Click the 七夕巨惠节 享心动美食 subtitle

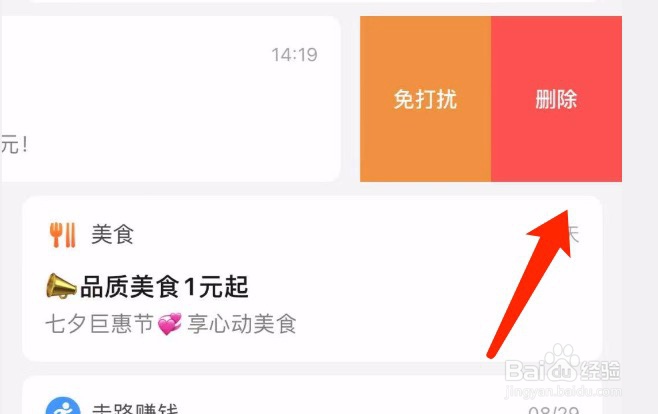click(x=171, y=324)
